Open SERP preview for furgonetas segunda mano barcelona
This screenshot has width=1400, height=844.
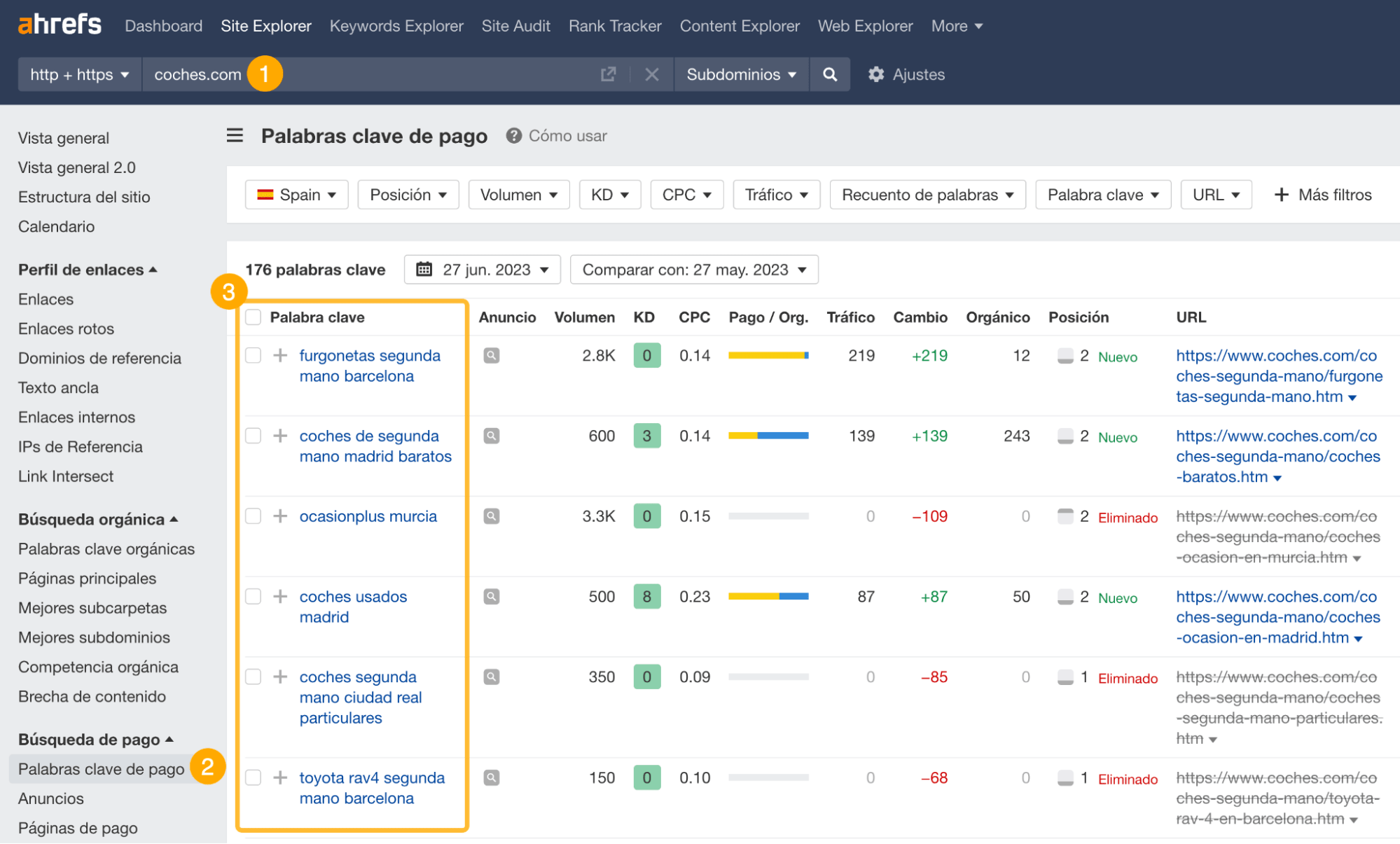(x=492, y=355)
